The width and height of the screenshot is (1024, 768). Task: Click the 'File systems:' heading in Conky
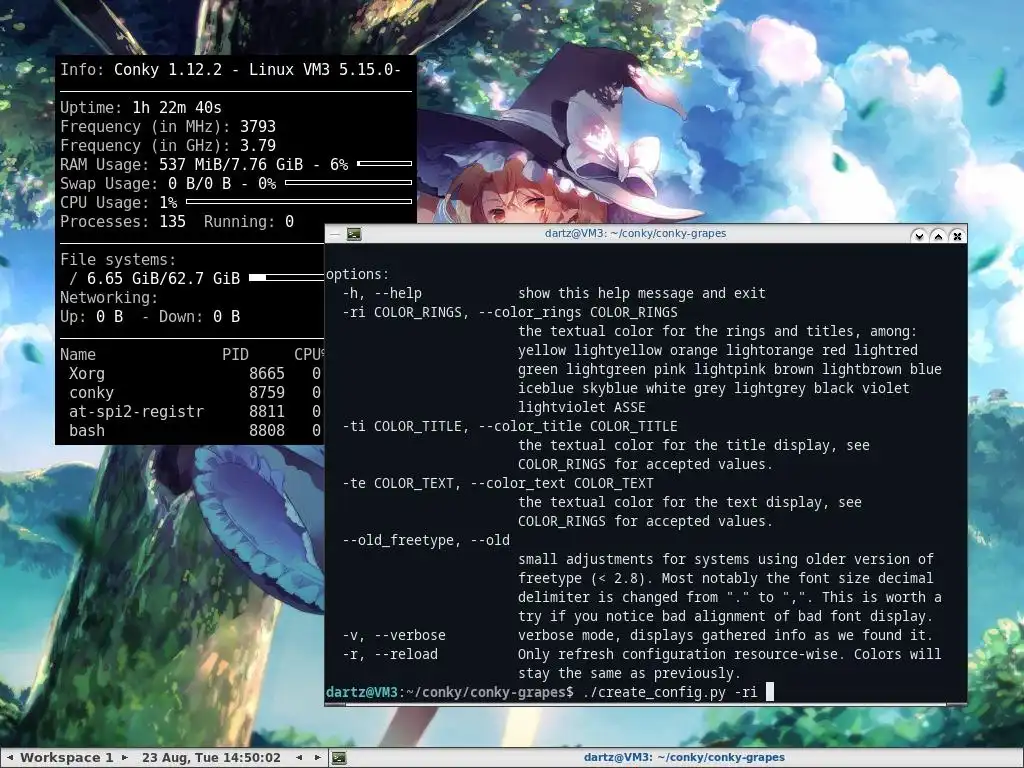[x=118, y=259]
